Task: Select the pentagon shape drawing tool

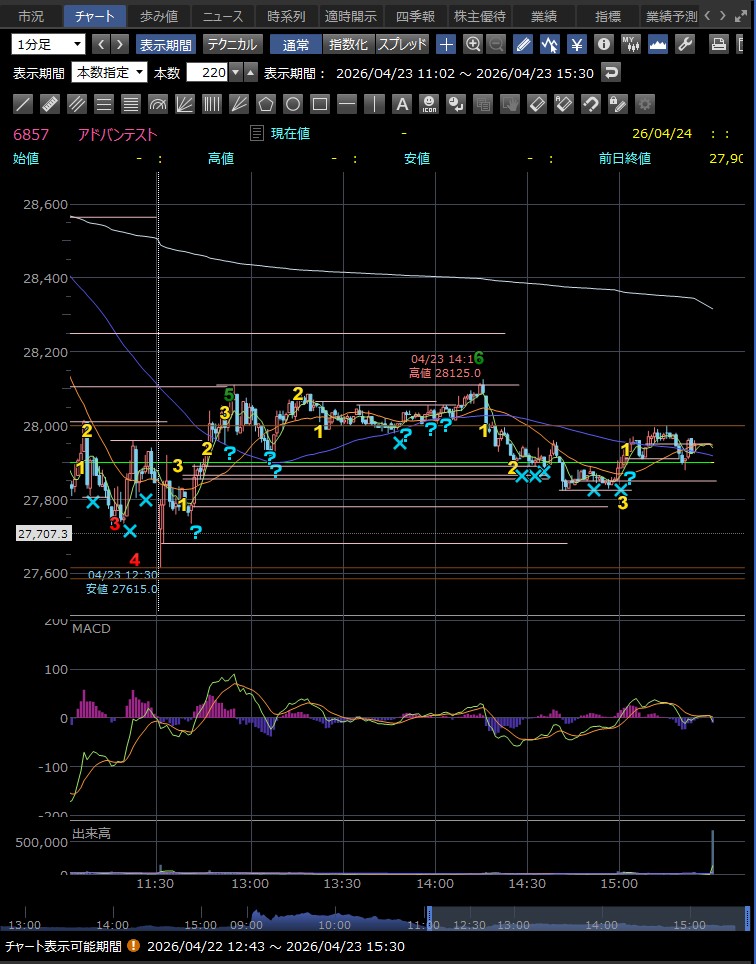Action: [x=266, y=104]
